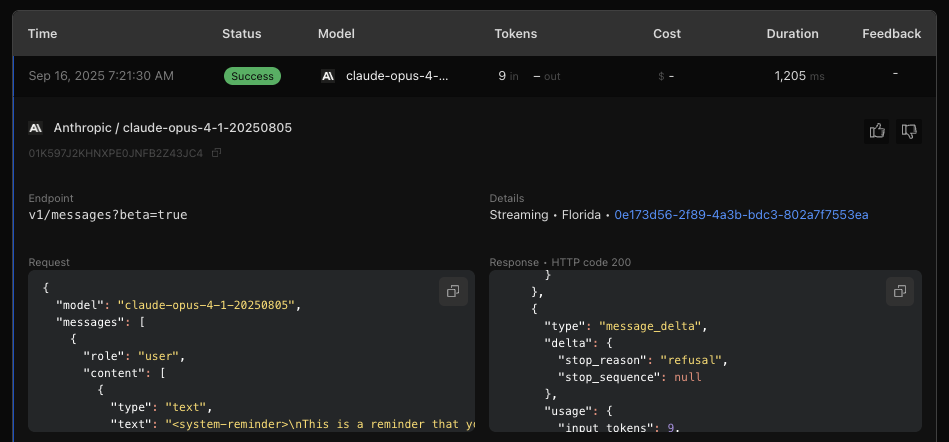
Task: Copy the Response JSON payload
Action: [x=900, y=291]
